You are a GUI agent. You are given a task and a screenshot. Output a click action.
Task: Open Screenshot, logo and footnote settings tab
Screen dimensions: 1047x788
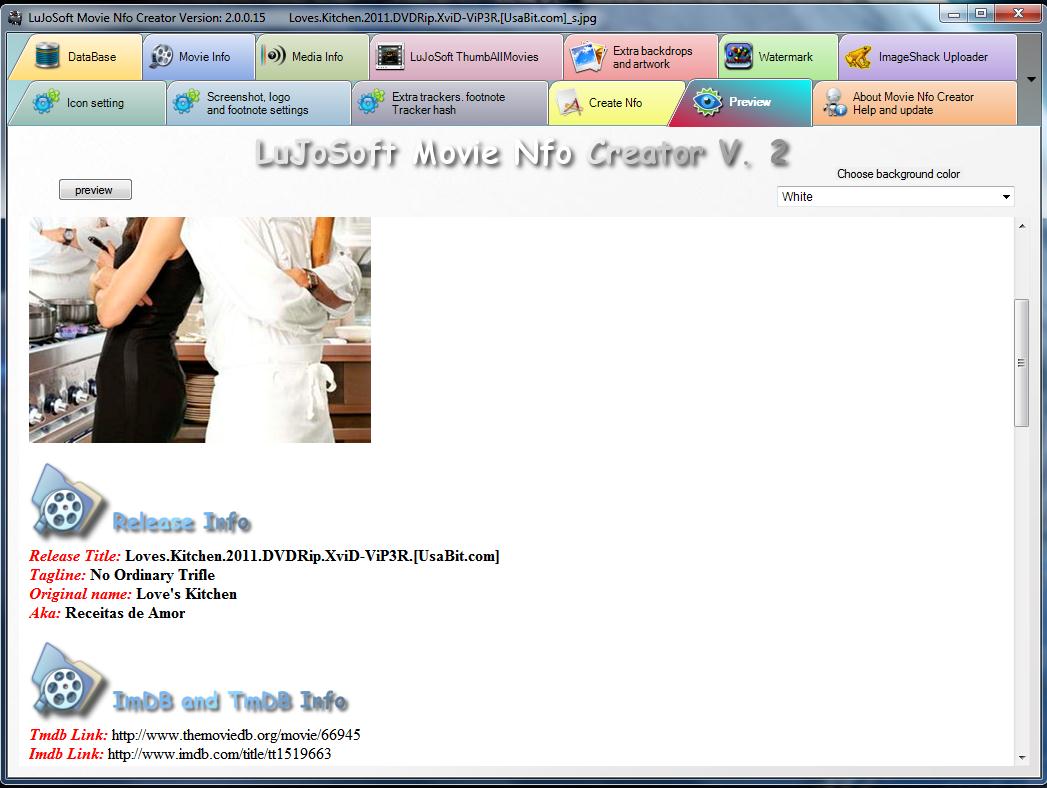point(258,103)
